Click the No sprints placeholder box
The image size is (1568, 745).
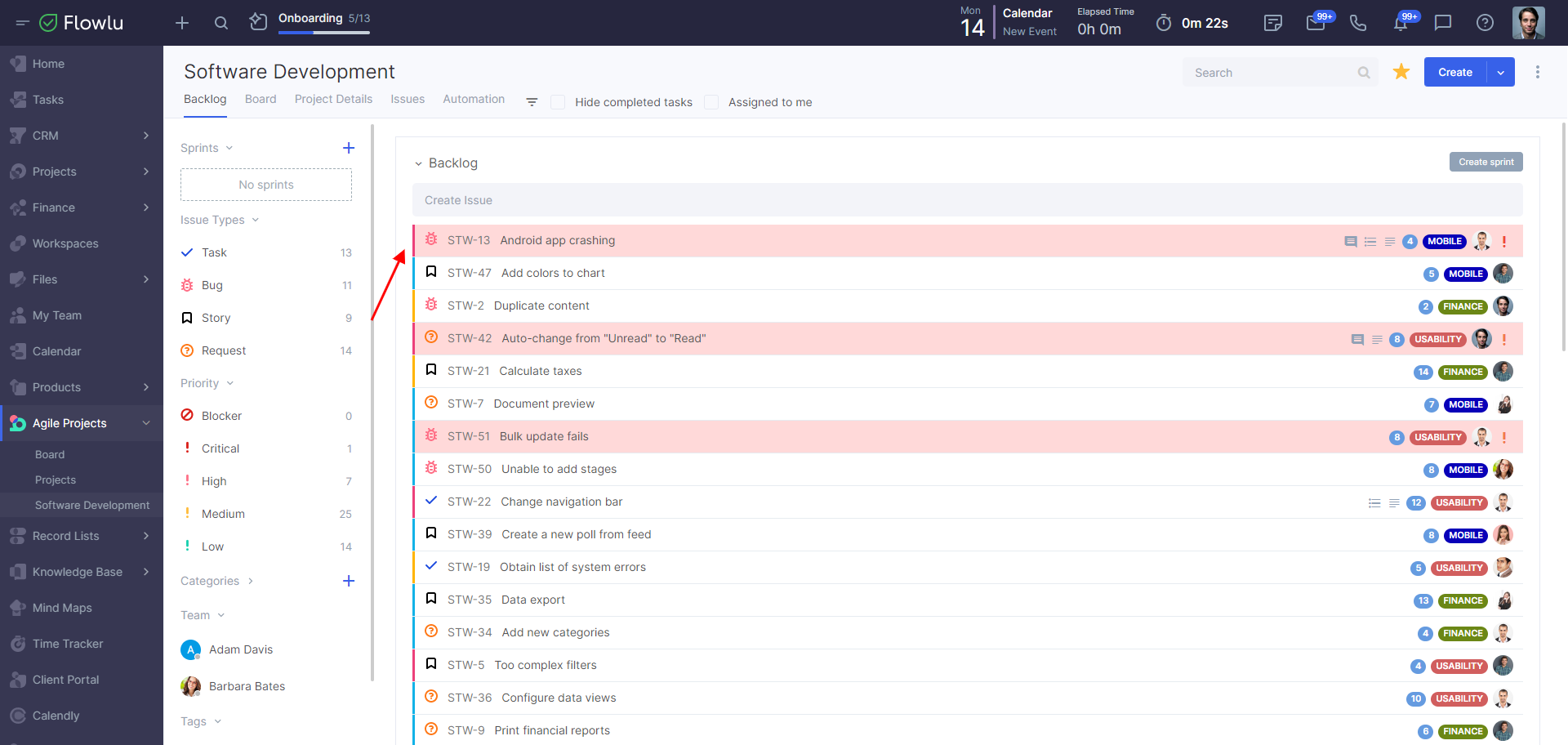click(x=266, y=185)
